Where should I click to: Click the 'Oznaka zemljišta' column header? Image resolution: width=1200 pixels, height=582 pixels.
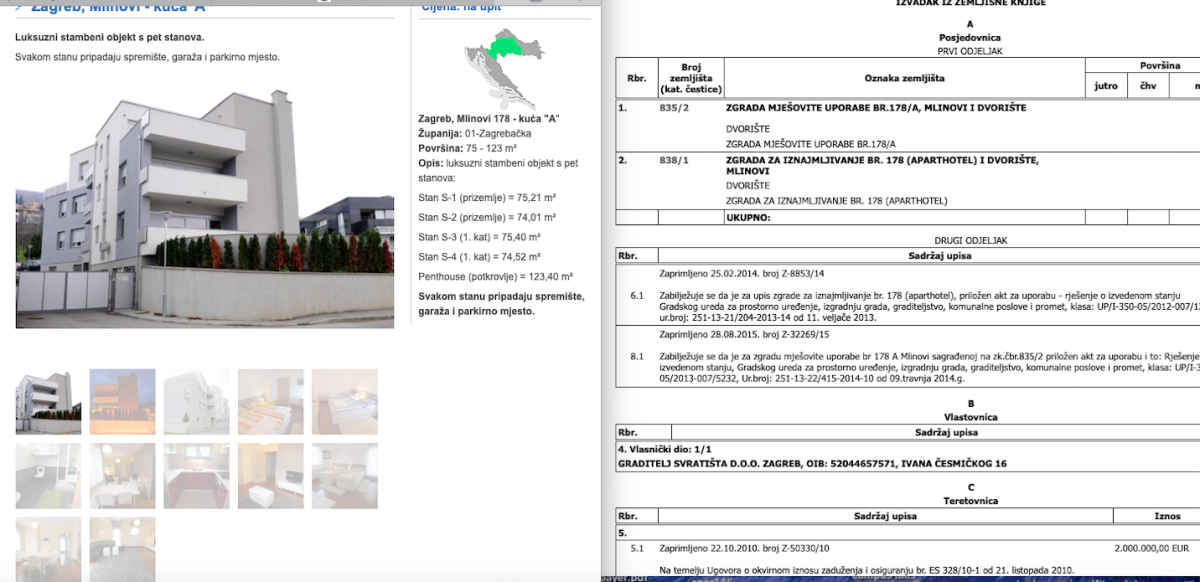pos(904,78)
